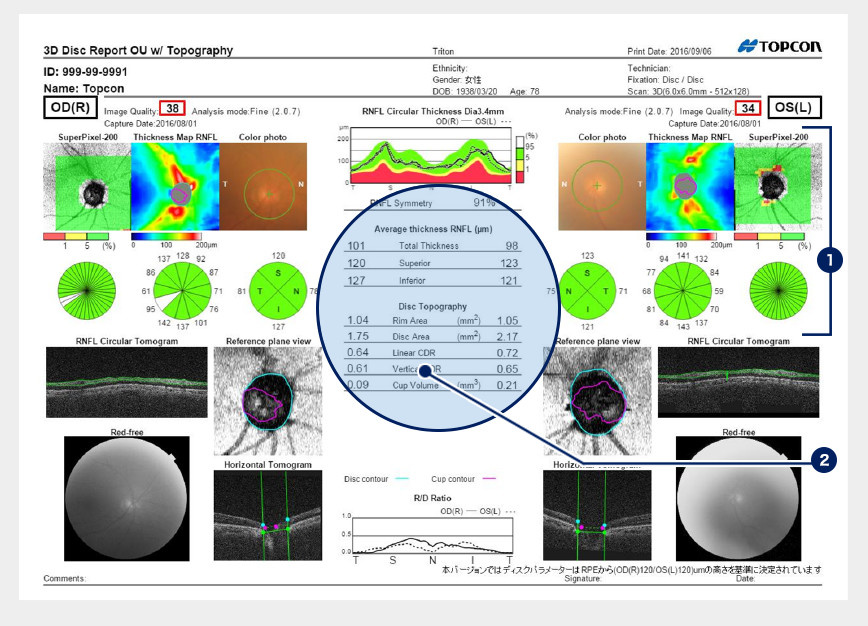Open the right eye Color photo
Screen dimensions: 868x626
pos(263,187)
